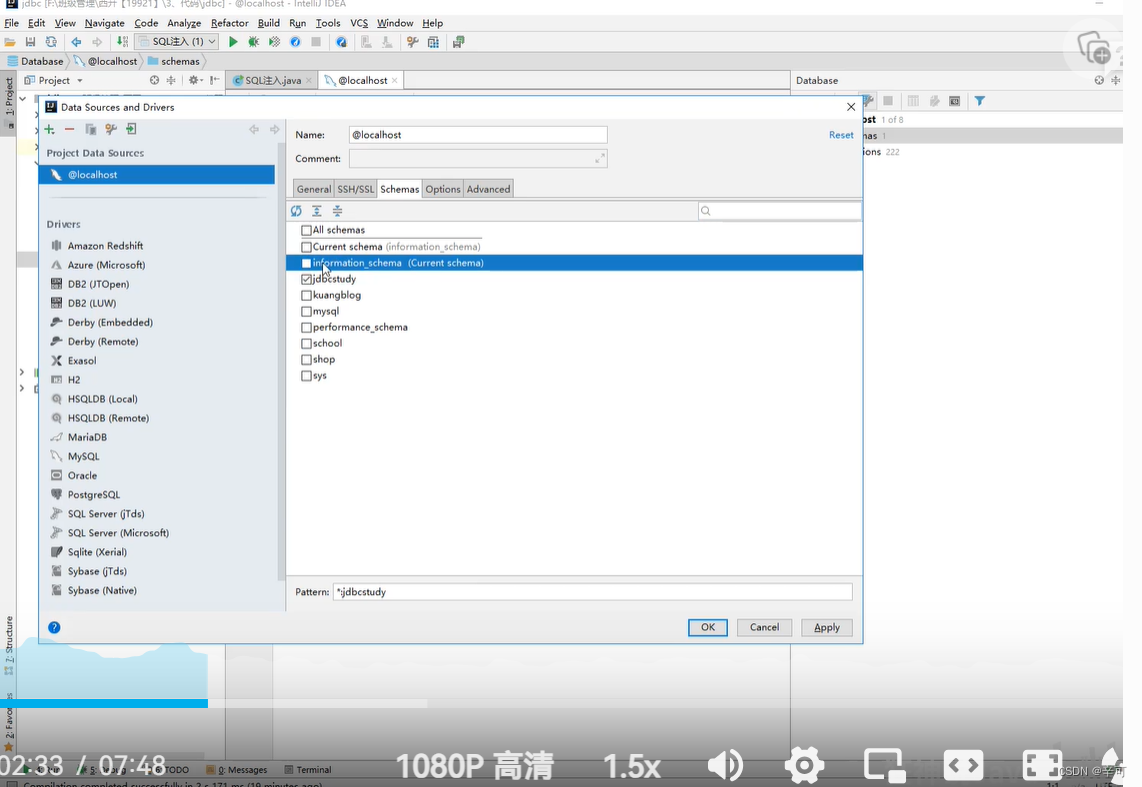Click the OK button

coord(708,628)
